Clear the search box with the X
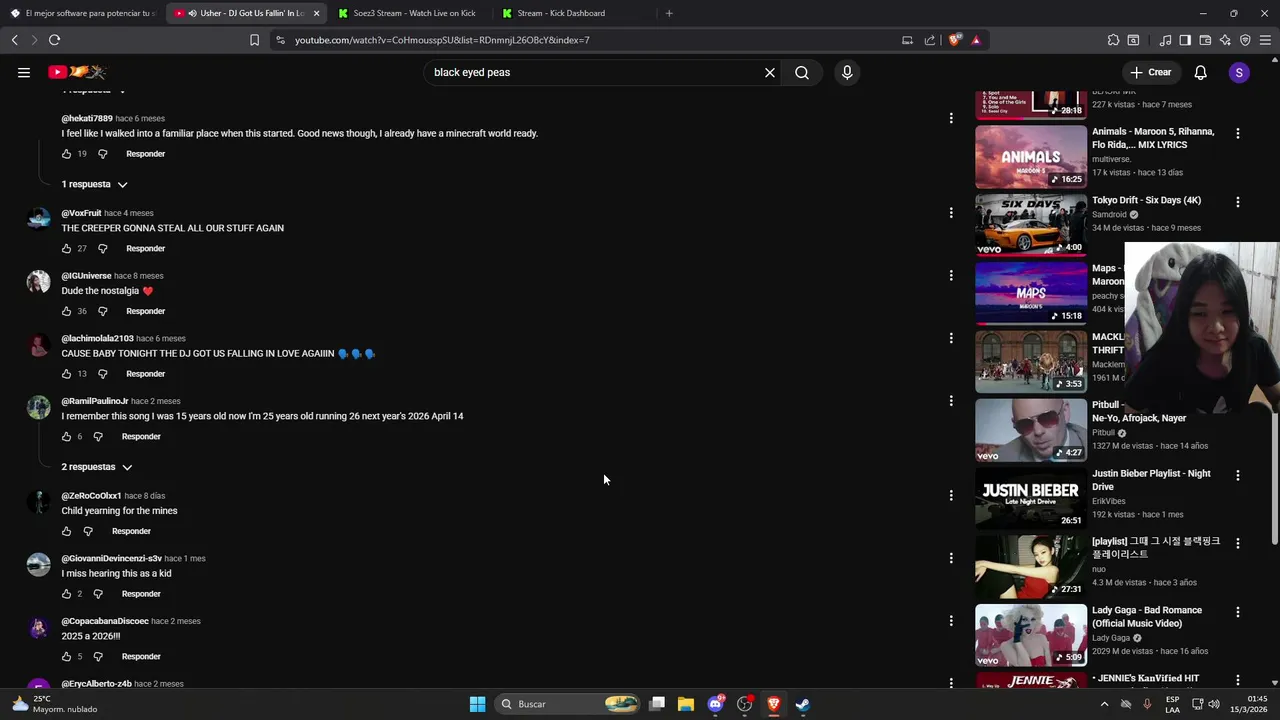The height and width of the screenshot is (720, 1280). pos(770,72)
